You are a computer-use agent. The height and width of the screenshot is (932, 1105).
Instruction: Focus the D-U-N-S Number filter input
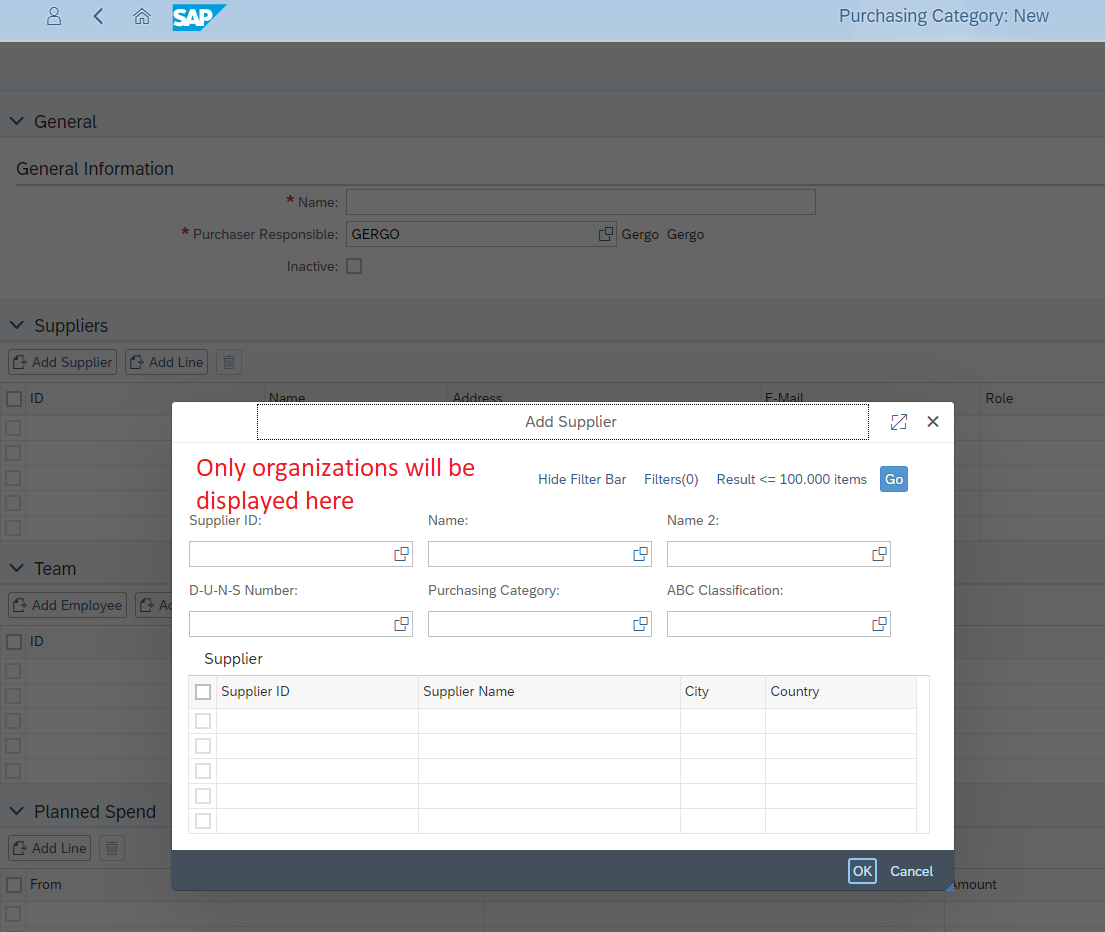(x=300, y=624)
